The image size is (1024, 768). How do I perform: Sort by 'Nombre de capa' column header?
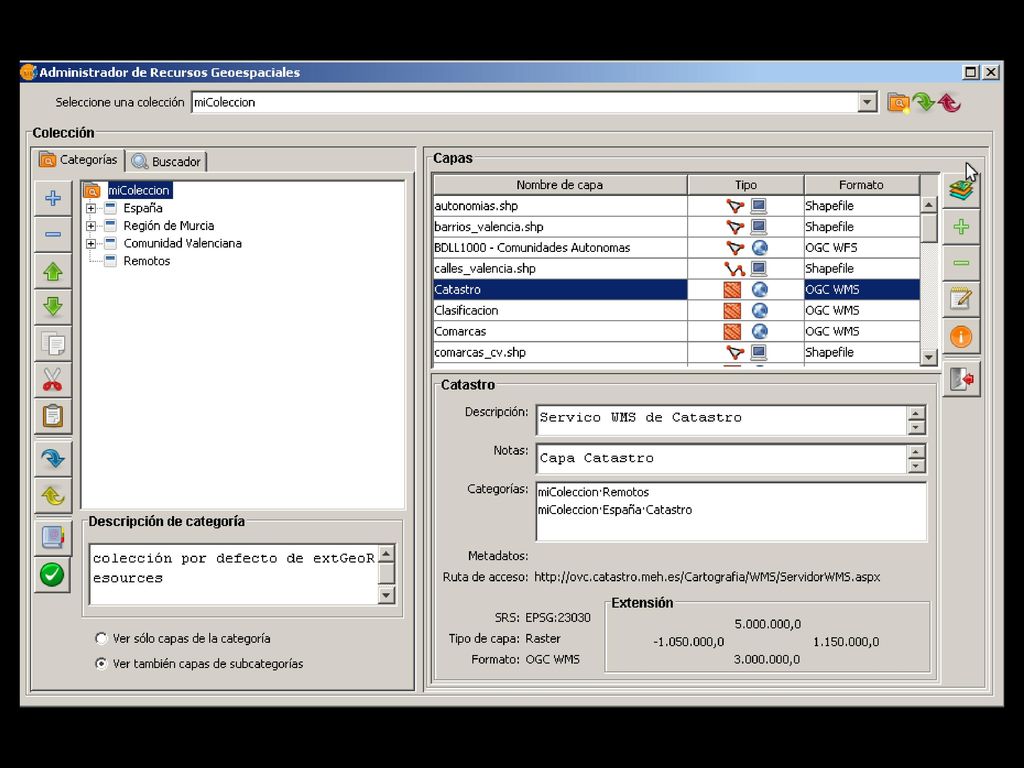coord(560,185)
